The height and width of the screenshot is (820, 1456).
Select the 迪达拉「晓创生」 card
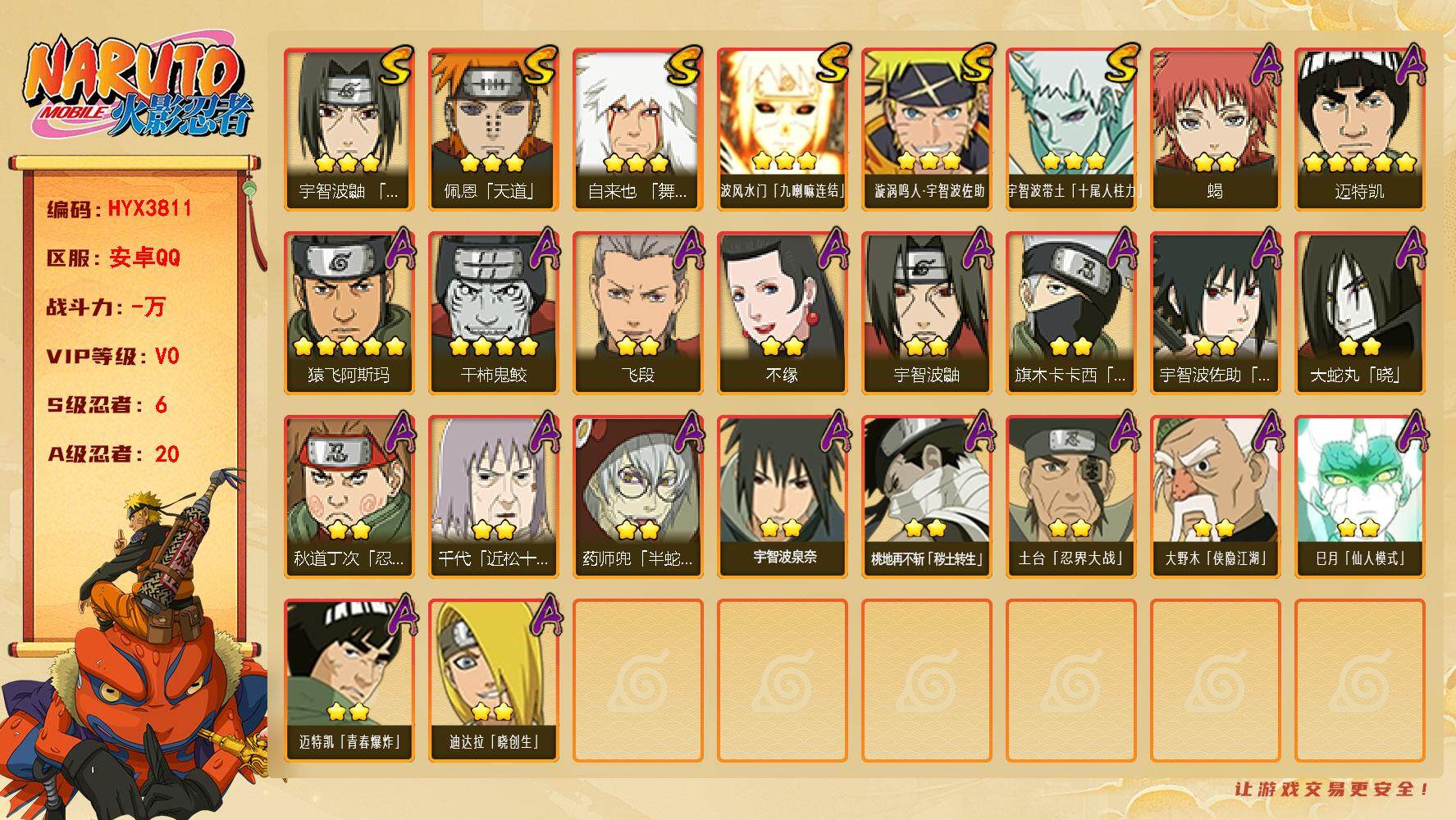point(493,681)
